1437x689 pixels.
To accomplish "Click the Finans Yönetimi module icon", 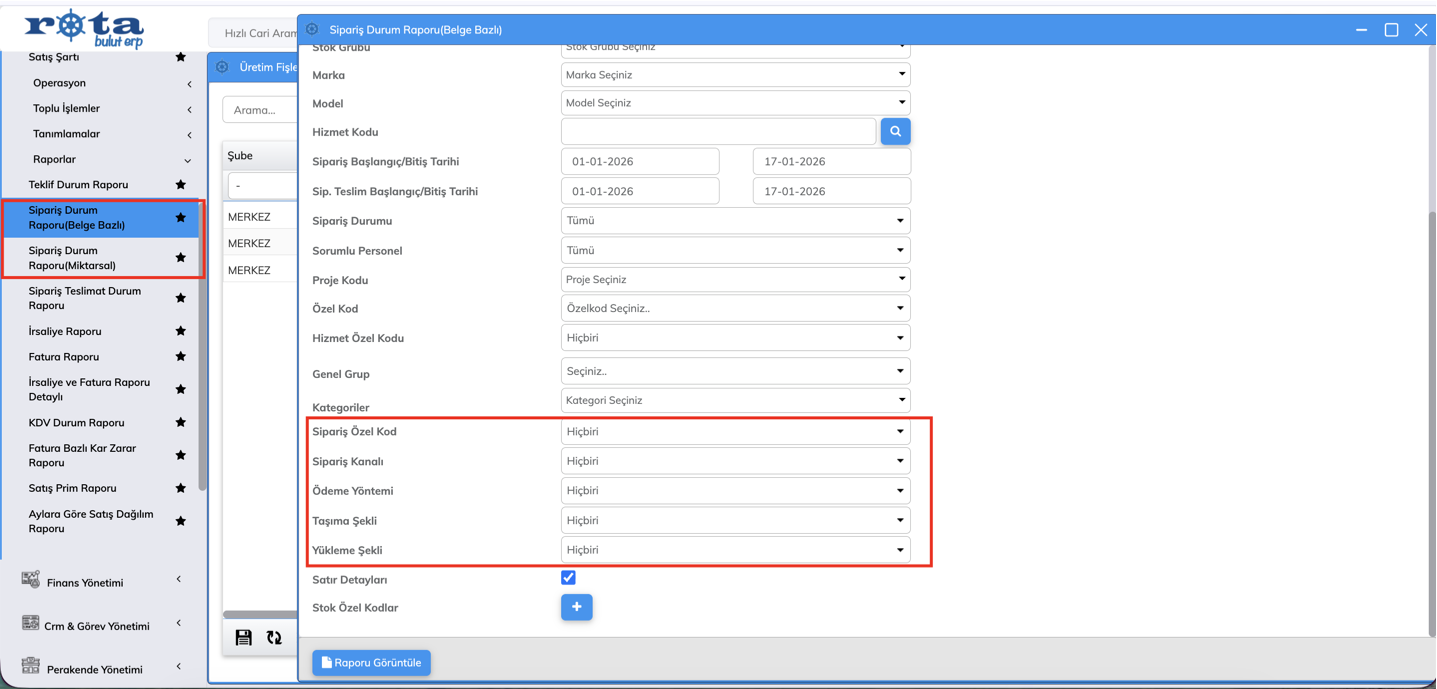I will (31, 580).
